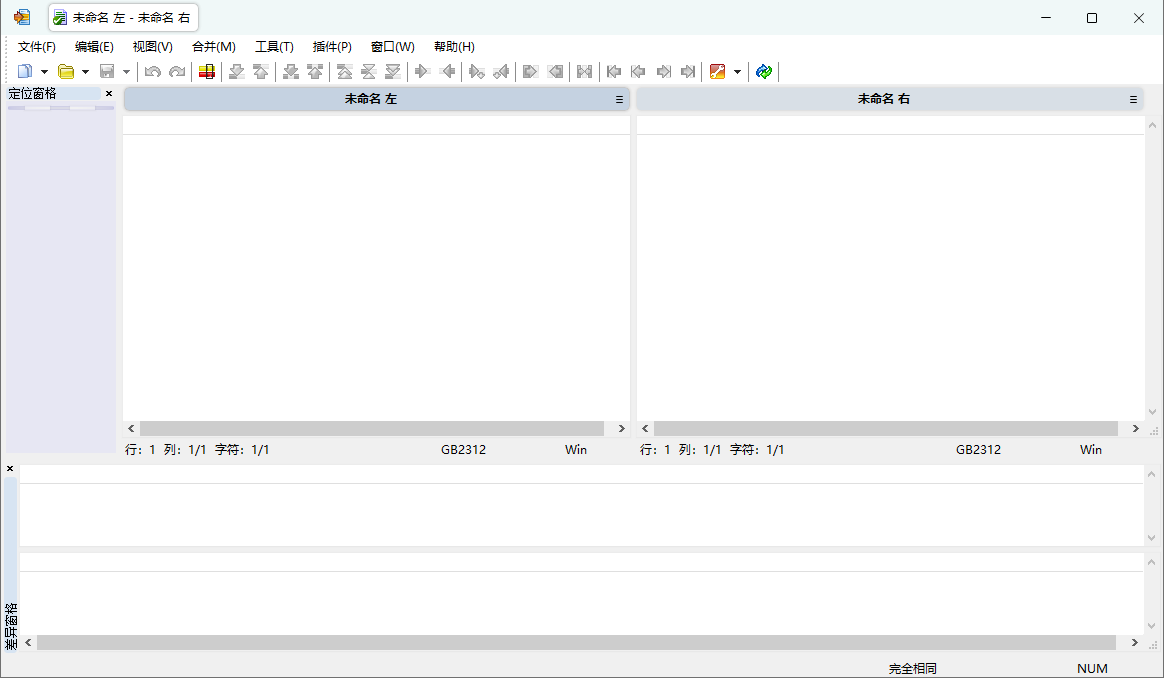Click the Undo arrow icon
Viewport: 1164px width, 678px height.
pos(152,72)
